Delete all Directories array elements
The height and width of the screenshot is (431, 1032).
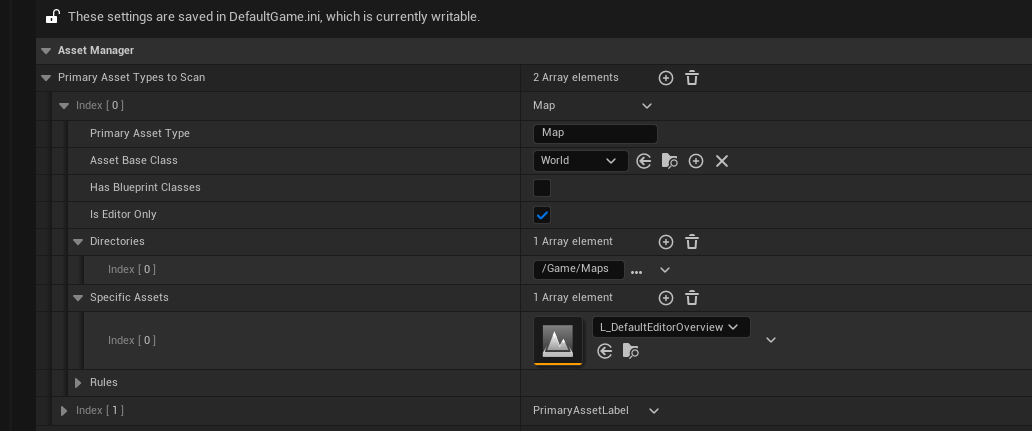(692, 242)
